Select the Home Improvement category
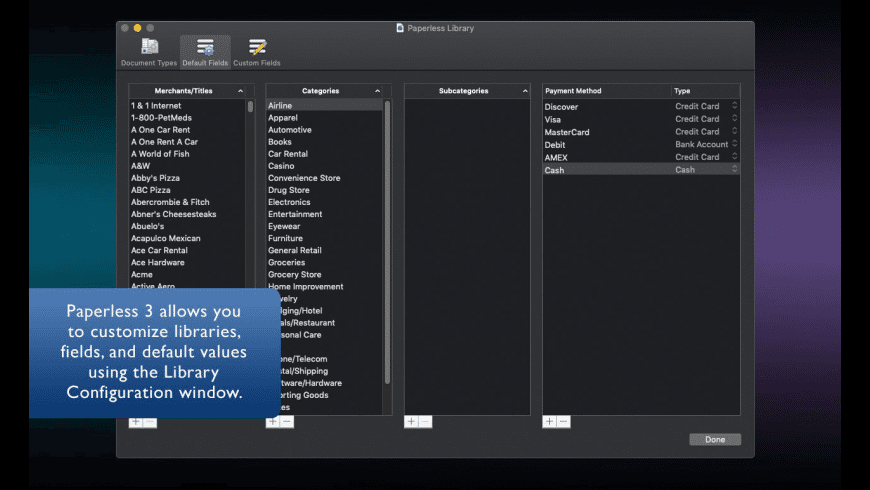 324,287
